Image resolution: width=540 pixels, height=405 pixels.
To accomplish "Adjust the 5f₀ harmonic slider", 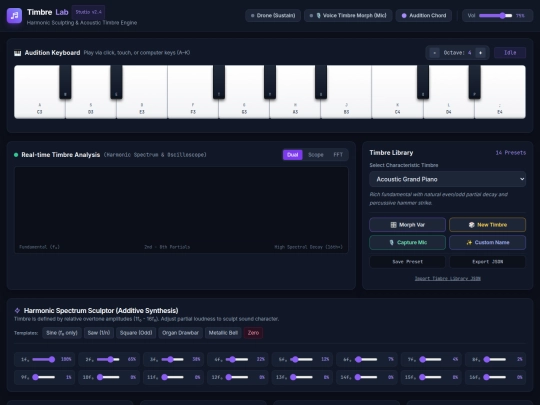I will pyautogui.click(x=301, y=360).
